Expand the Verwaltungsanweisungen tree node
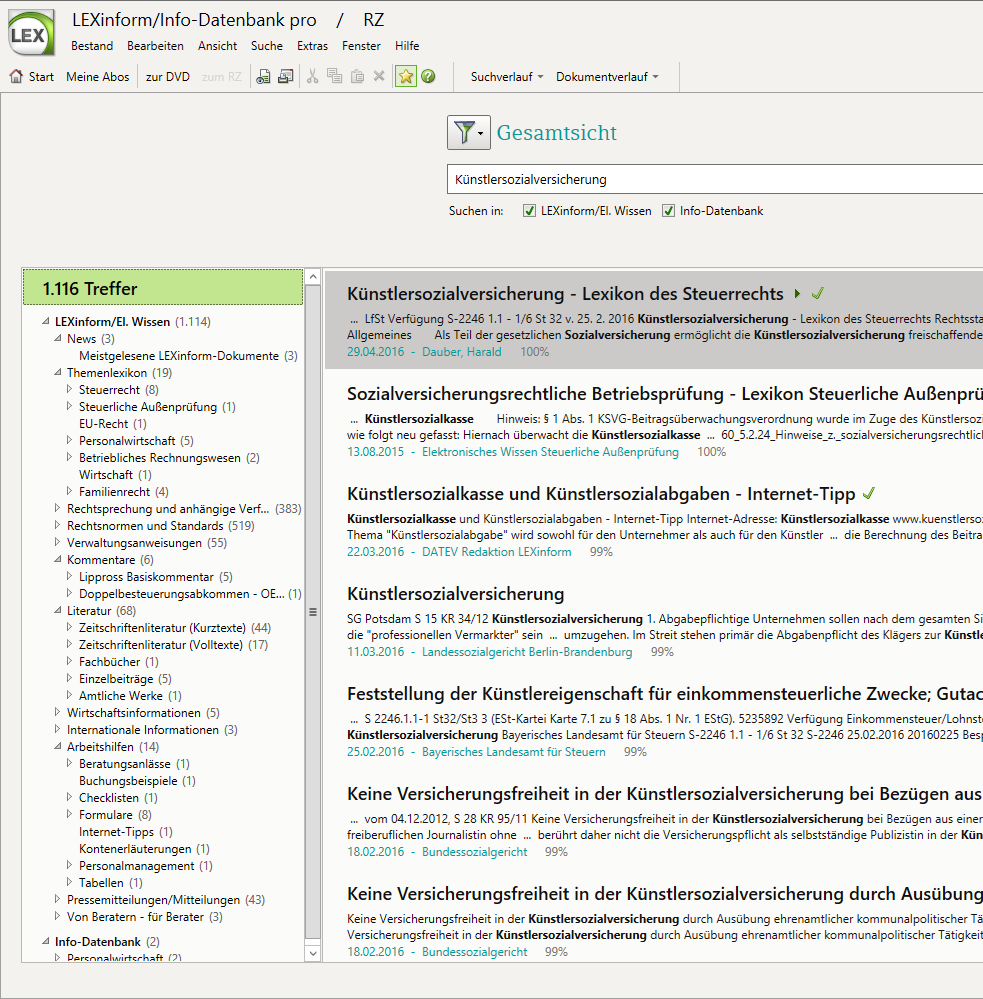Image resolution: width=983 pixels, height=999 pixels. 58,543
